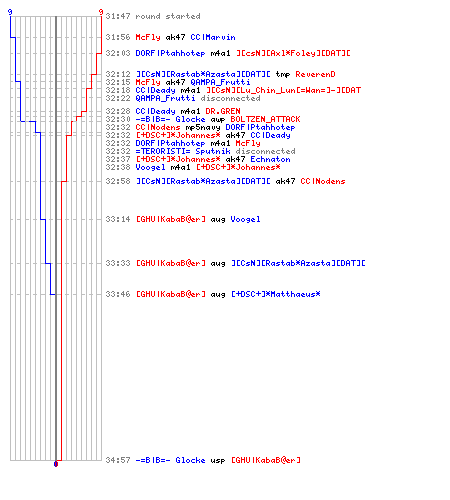Image resolution: width=450 pixels, height=500 pixels.
Task: Click -=BIB=- Glocke in 34:57 entry
Action: [x=170, y=460]
